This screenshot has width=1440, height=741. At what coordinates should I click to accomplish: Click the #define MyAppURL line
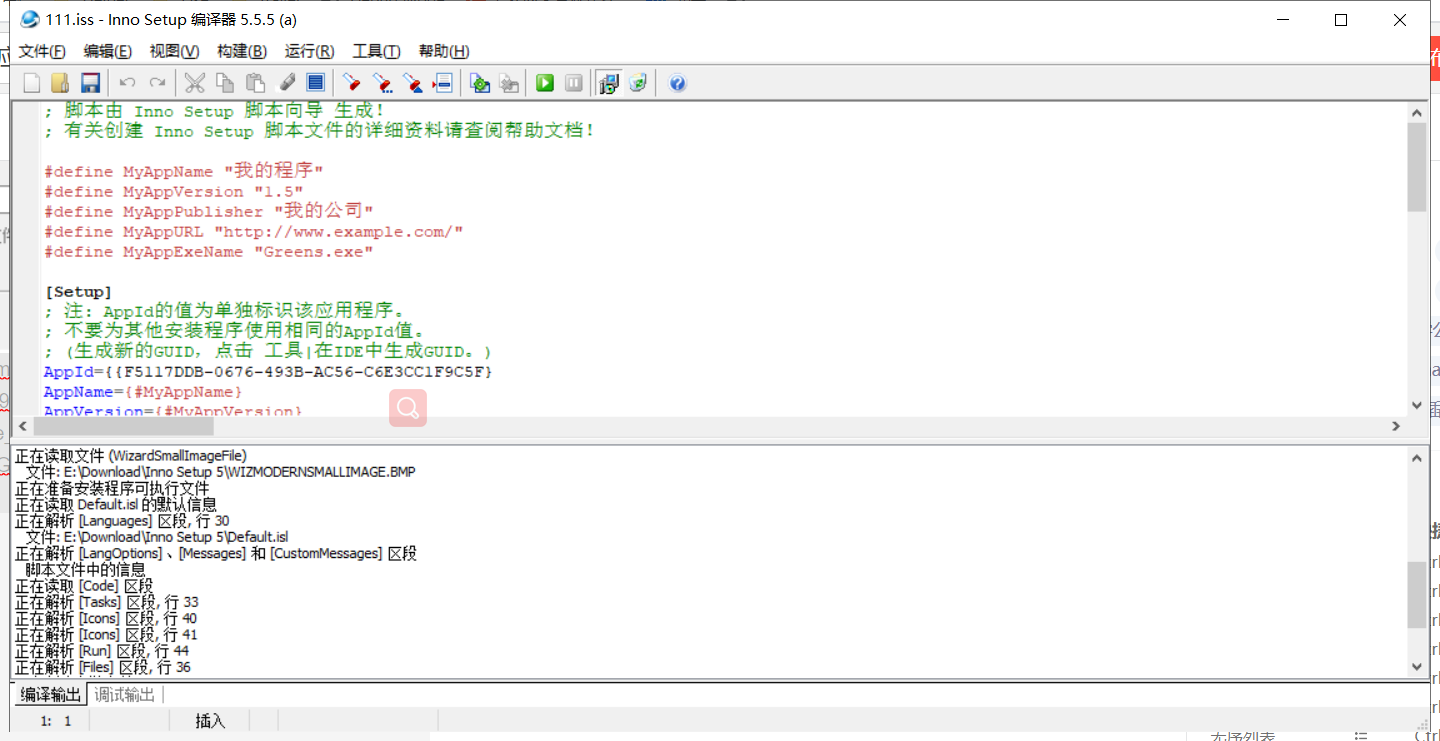pyautogui.click(x=254, y=232)
